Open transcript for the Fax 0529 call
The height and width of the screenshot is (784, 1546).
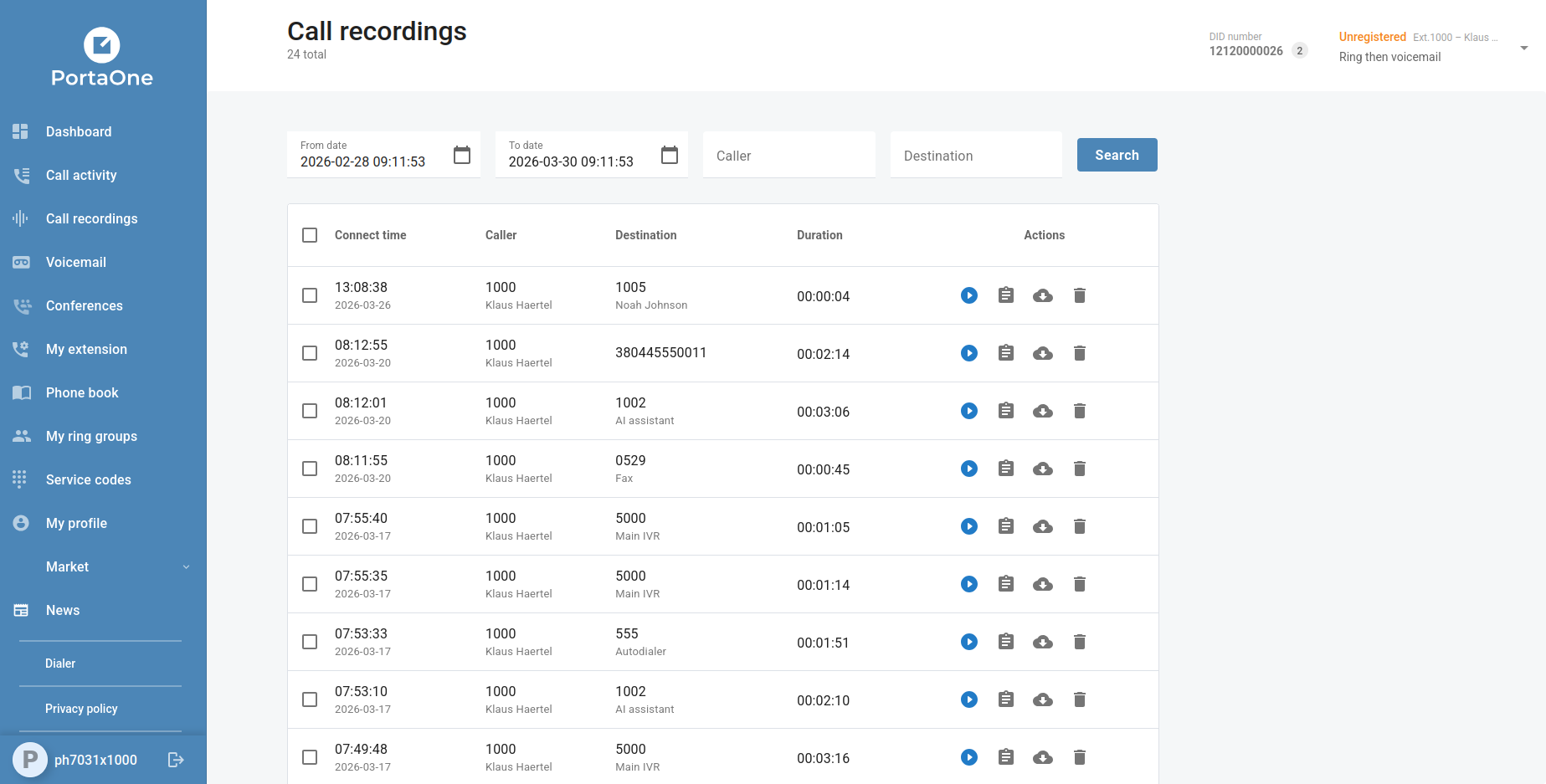click(1005, 469)
